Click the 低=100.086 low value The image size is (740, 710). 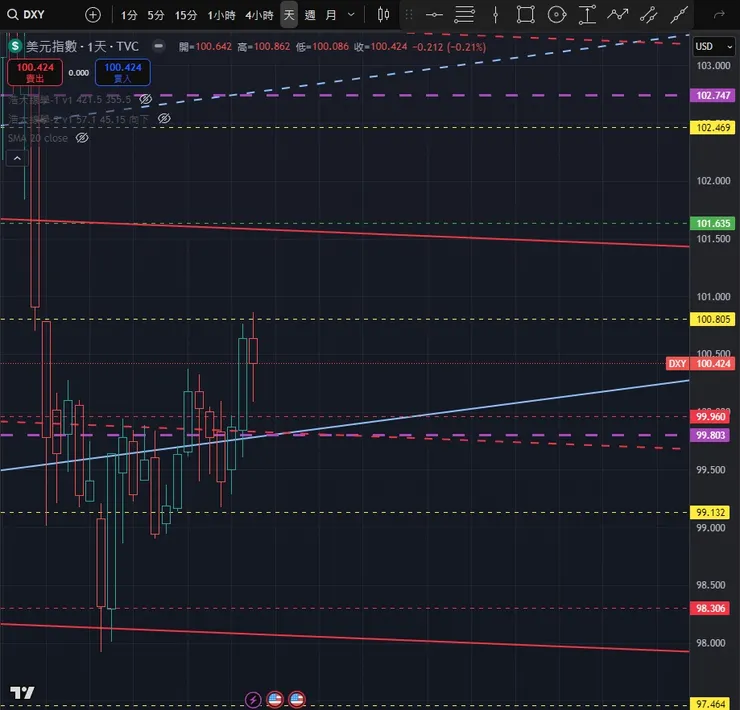[x=322, y=47]
